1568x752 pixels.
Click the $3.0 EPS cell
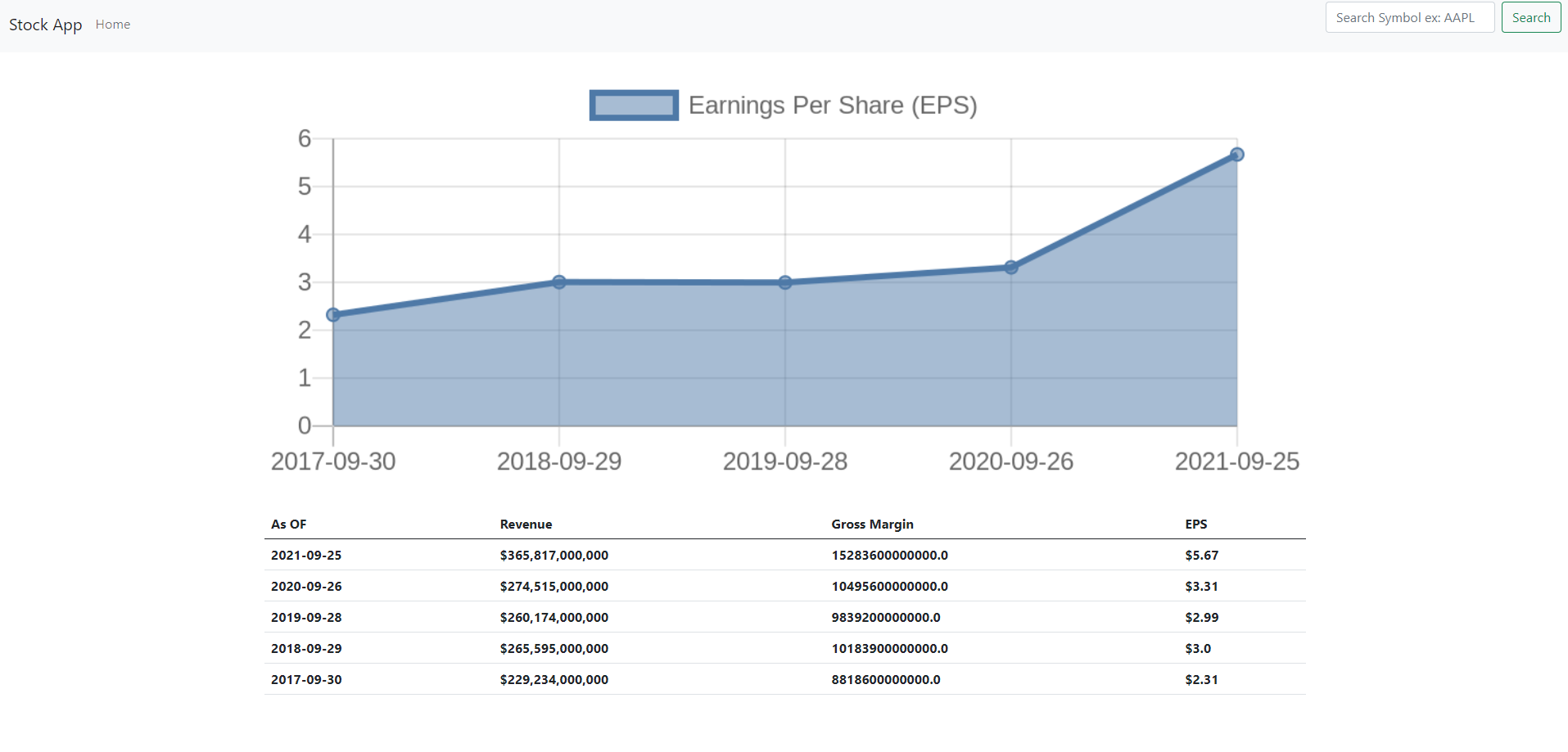[1197, 649]
